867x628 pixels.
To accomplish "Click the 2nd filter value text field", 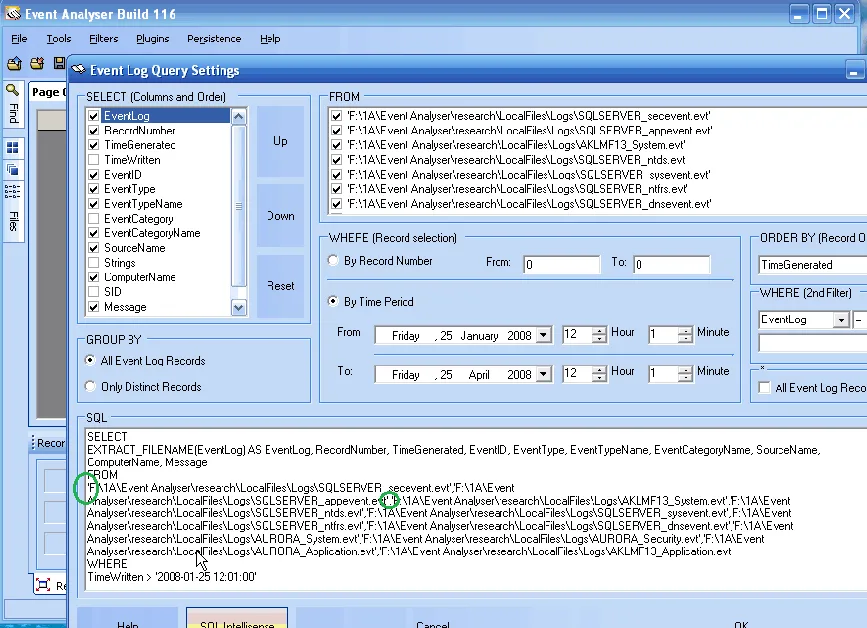I will (813, 343).
